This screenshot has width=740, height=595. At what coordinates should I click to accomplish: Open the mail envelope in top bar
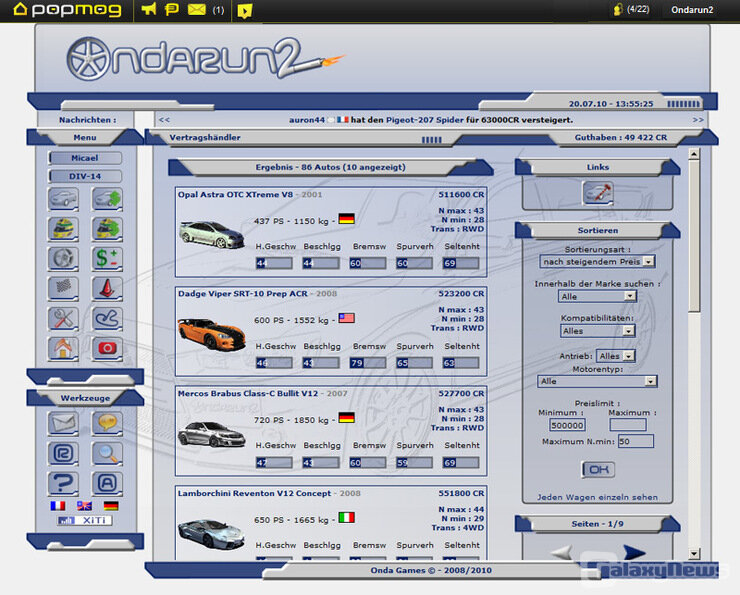(x=197, y=9)
